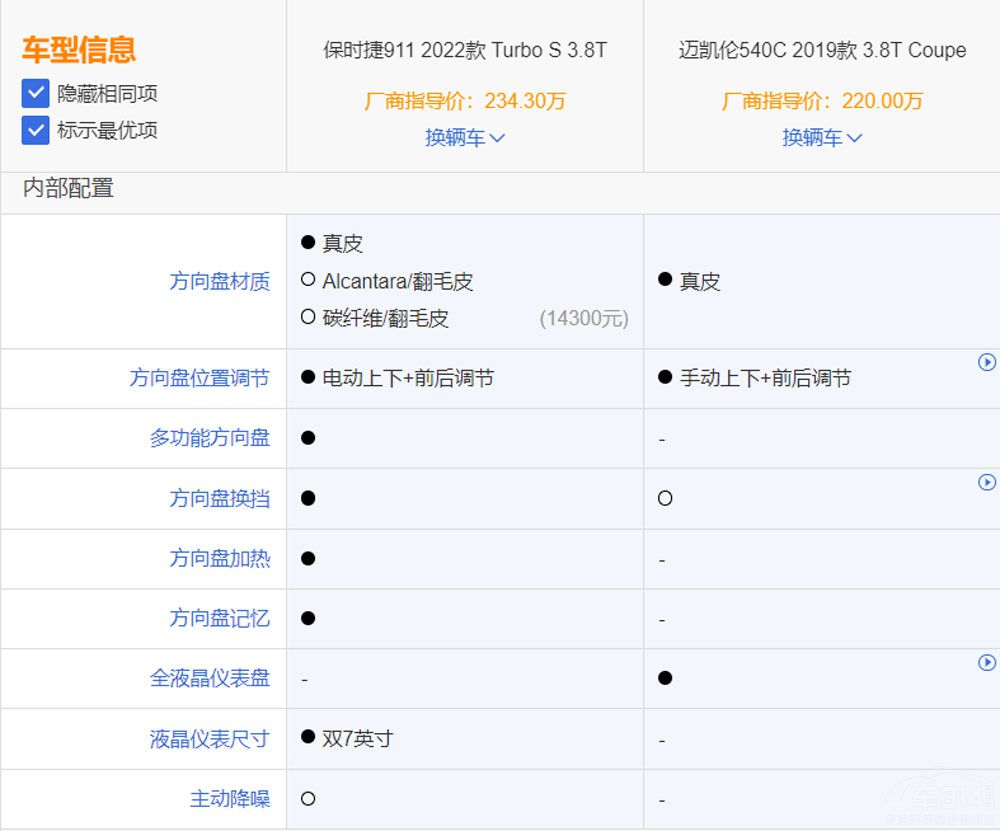Open the 方向盘材质 parameter link
This screenshot has width=1000, height=831.
(219, 282)
